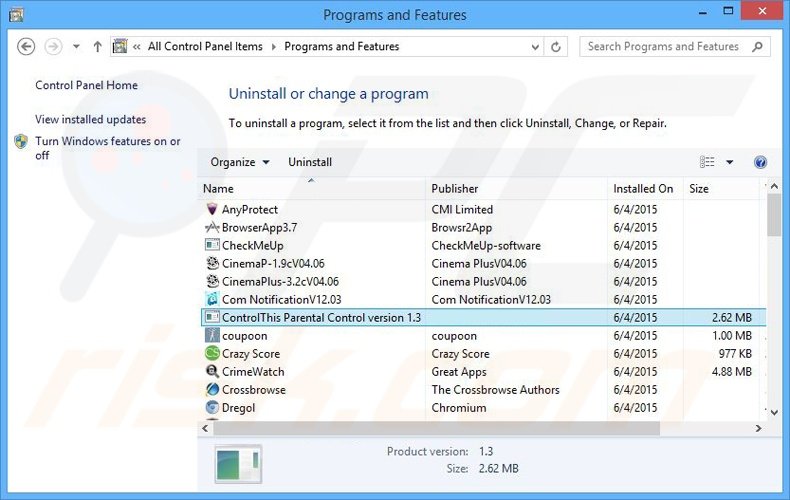Click the Control Panel address bar icon
This screenshot has width=790, height=500.
120,46
